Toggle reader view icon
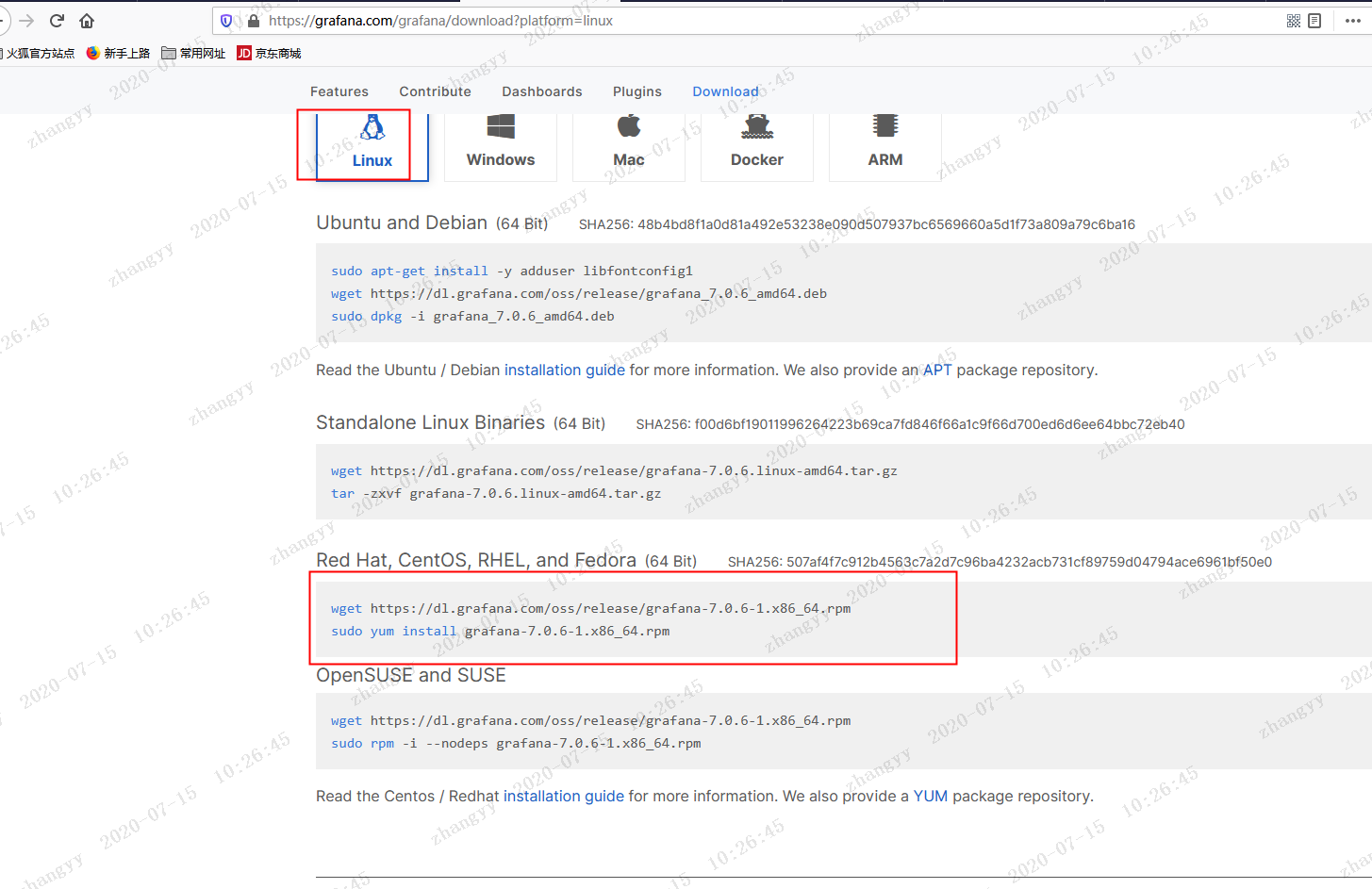 coord(1314,21)
